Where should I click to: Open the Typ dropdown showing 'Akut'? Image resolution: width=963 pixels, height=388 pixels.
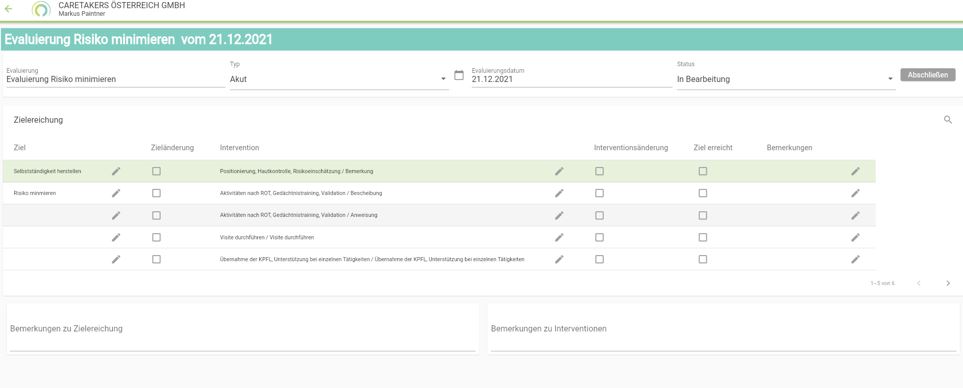[x=339, y=79]
